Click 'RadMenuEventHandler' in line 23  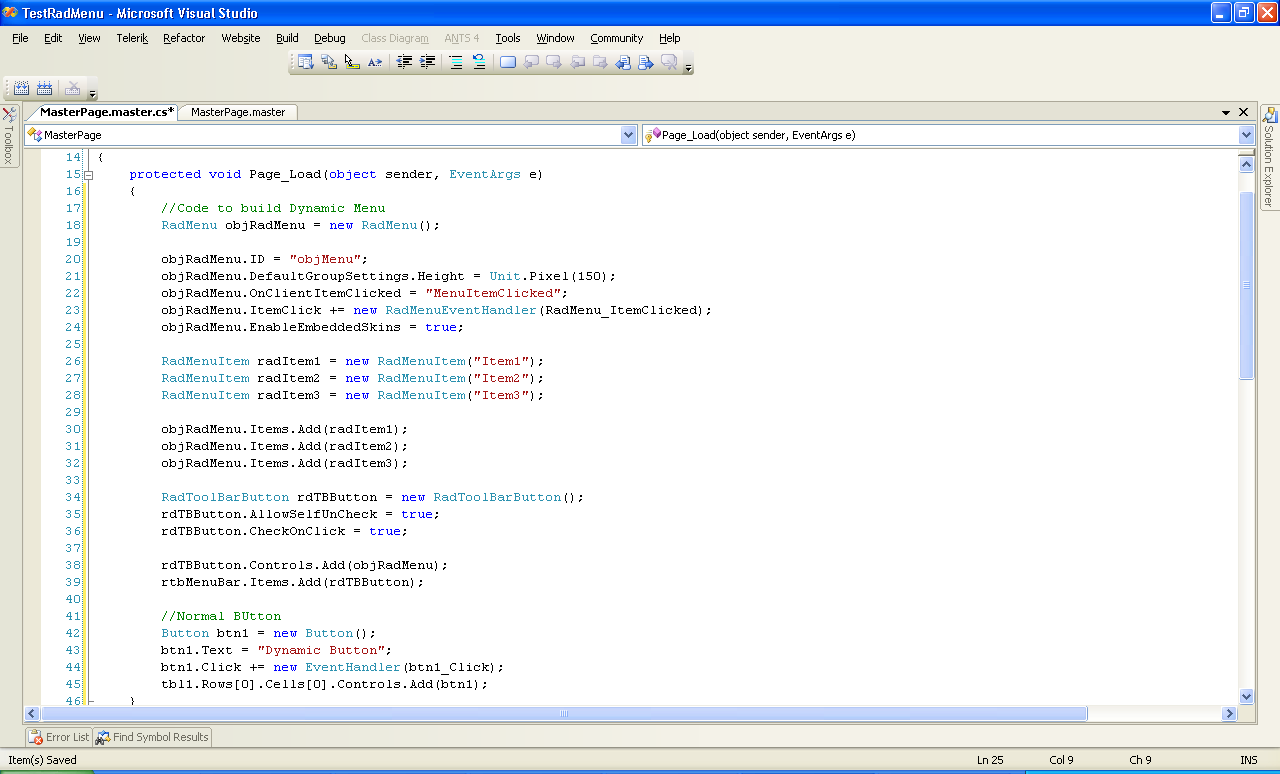pyautogui.click(x=461, y=310)
